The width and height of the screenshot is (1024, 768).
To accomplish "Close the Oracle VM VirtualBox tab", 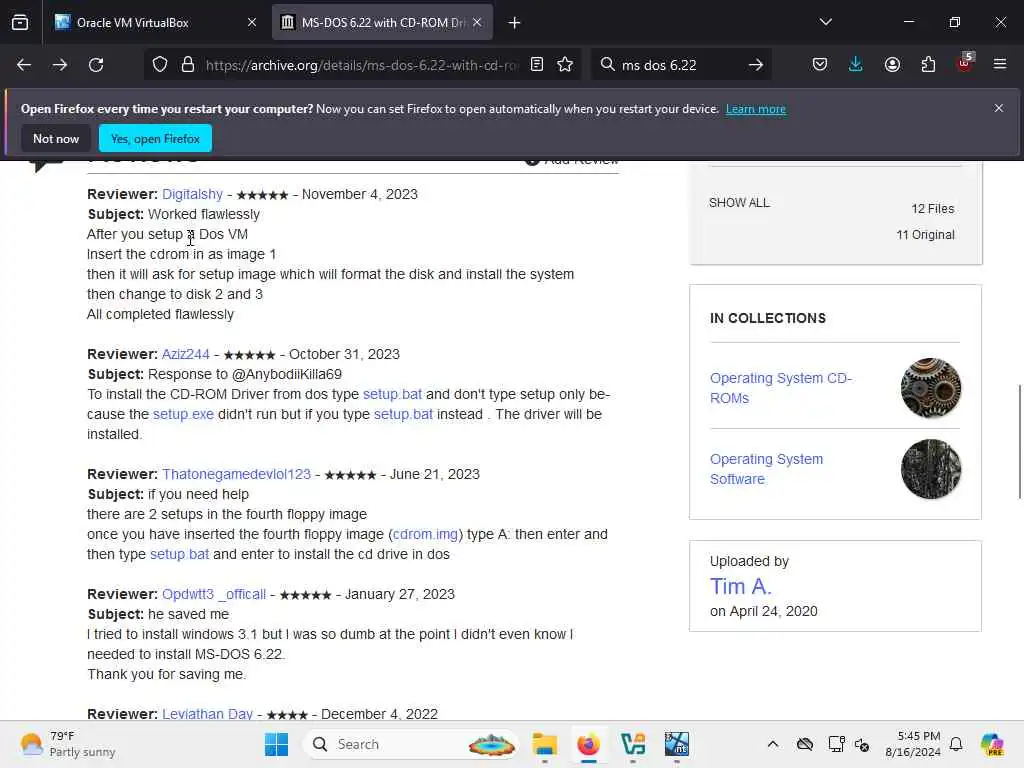I will 252,22.
